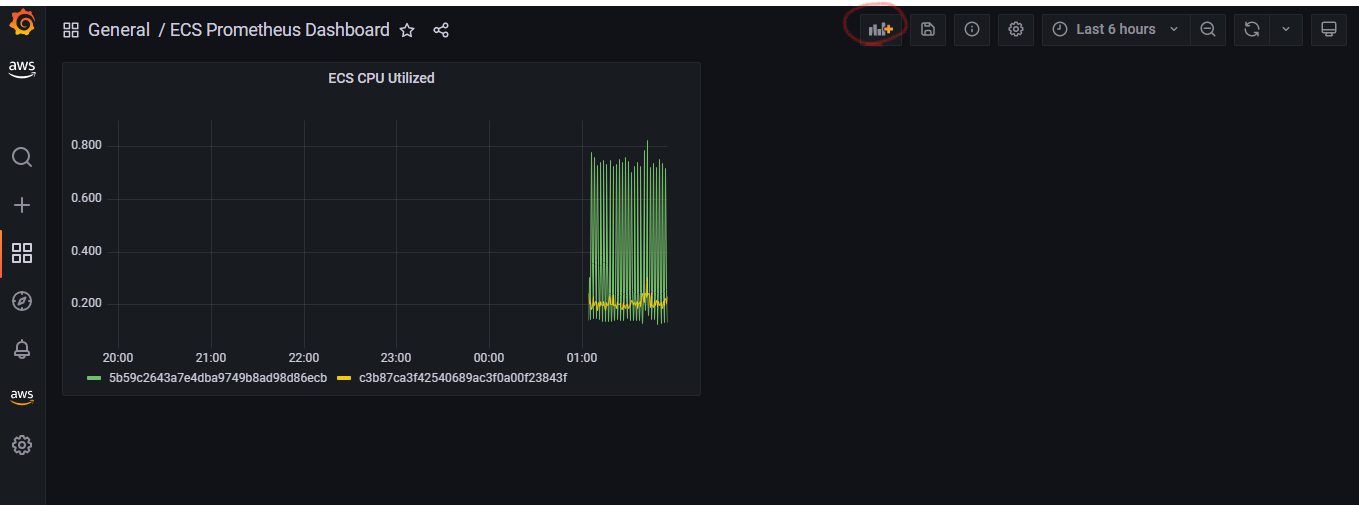Open the ECS CPU Utilized panel title menu
1359x505 pixels.
pos(381,77)
